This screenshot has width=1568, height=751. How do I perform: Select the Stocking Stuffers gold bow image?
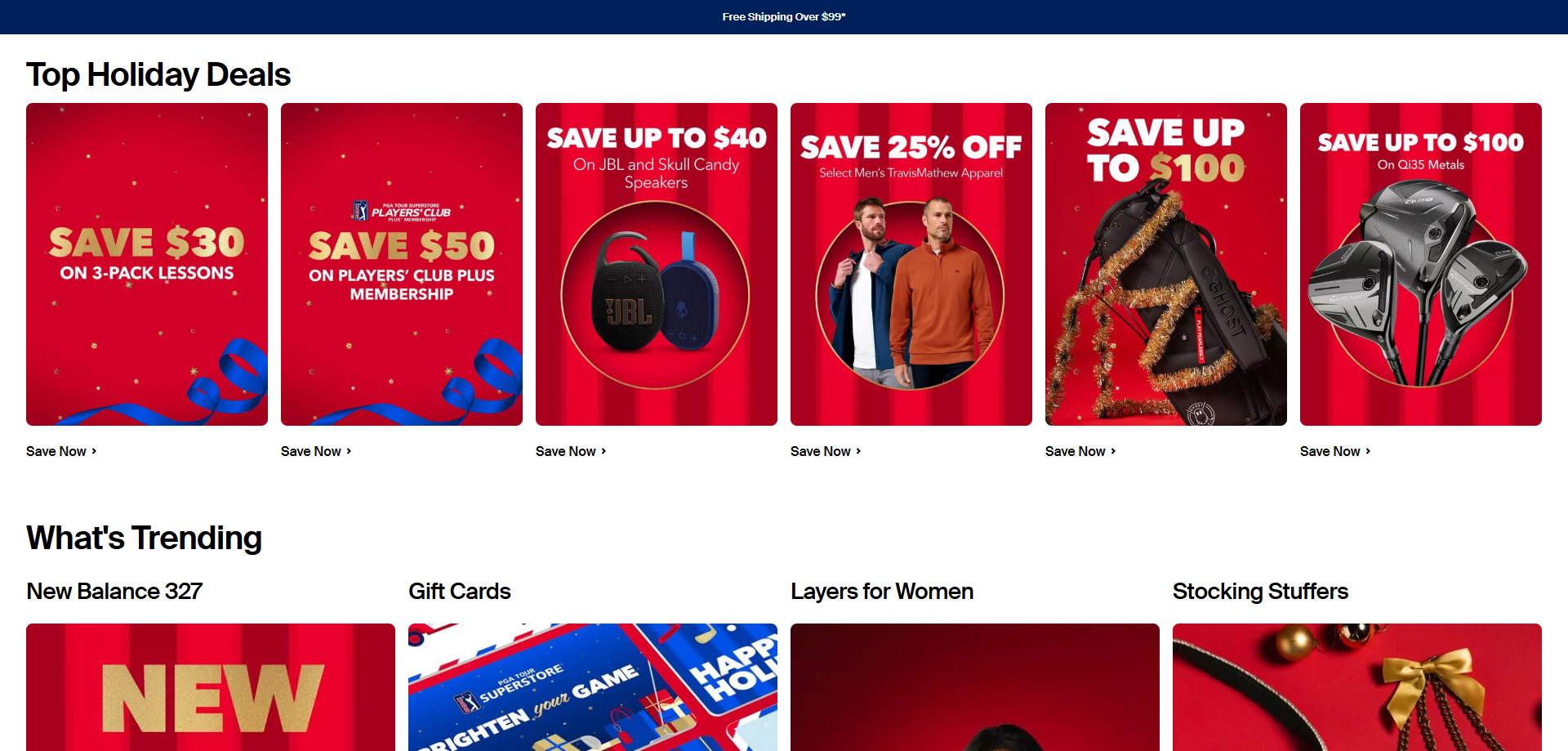click(1357, 687)
